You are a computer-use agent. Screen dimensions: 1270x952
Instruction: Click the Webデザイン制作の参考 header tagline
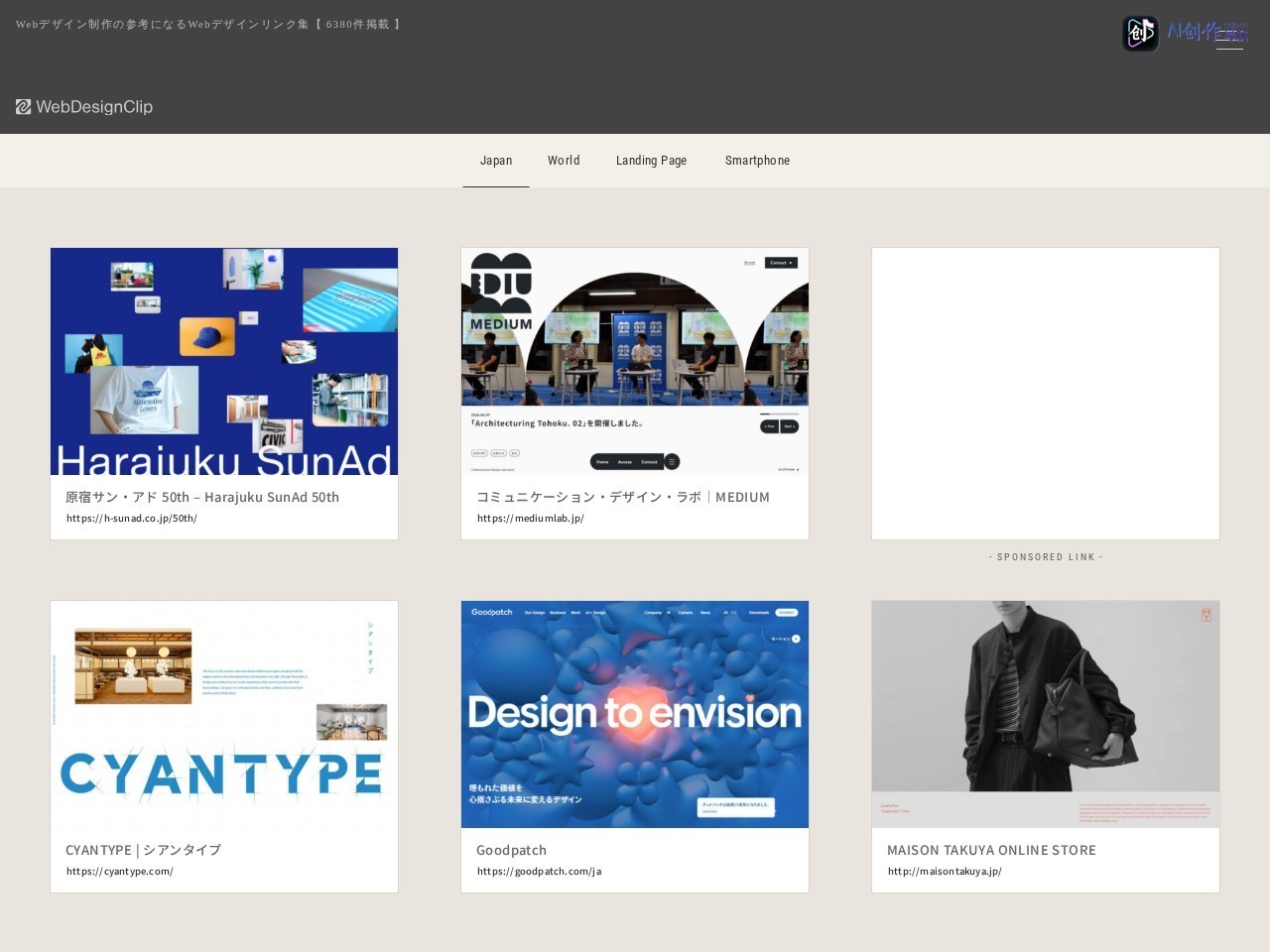click(x=208, y=24)
